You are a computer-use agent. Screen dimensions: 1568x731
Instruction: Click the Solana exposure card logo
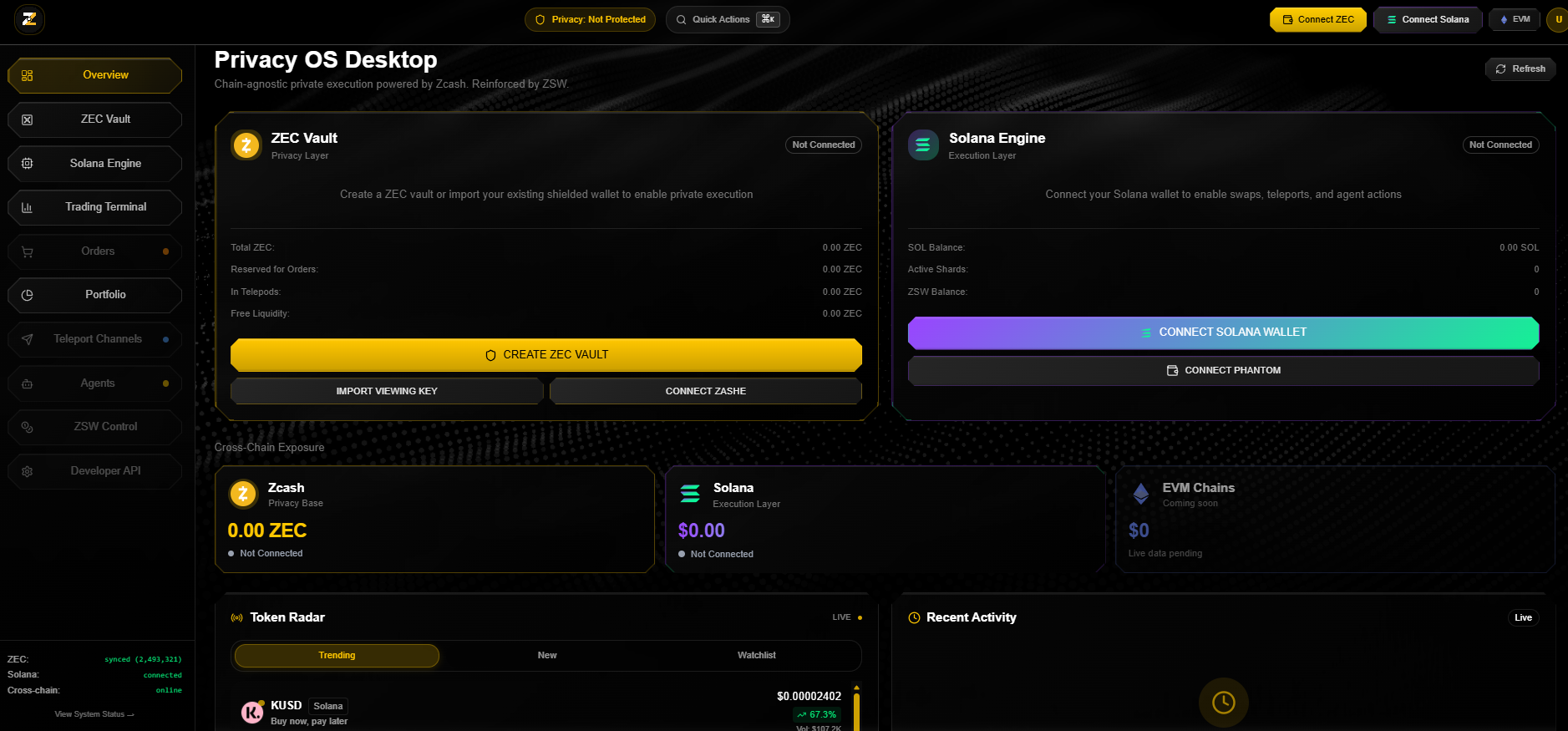[690, 494]
